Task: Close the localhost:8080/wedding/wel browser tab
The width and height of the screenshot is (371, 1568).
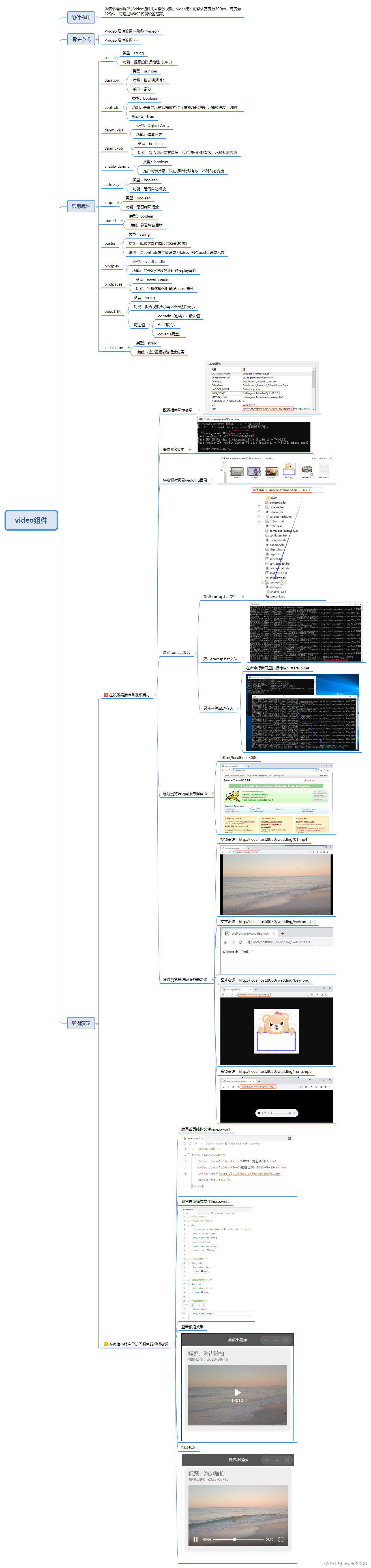Action: [x=274, y=933]
